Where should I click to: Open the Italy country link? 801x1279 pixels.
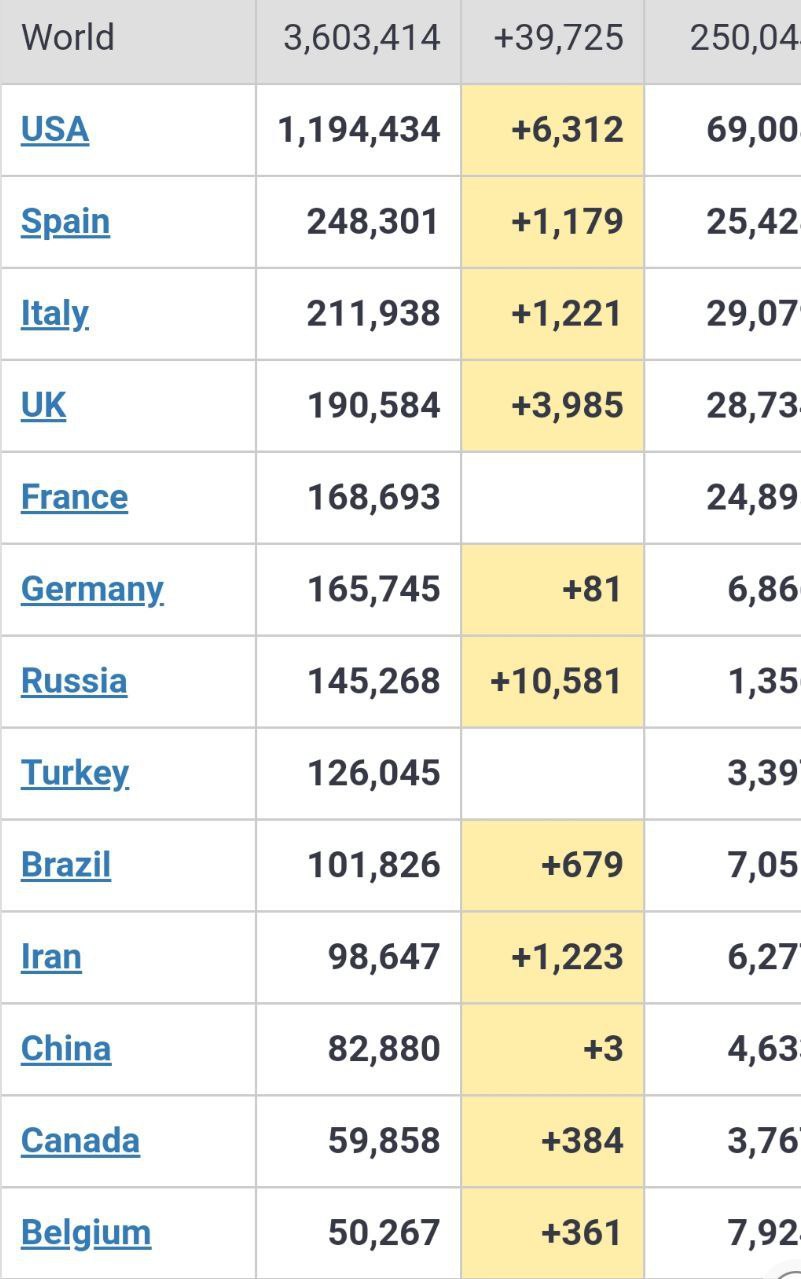[55, 314]
